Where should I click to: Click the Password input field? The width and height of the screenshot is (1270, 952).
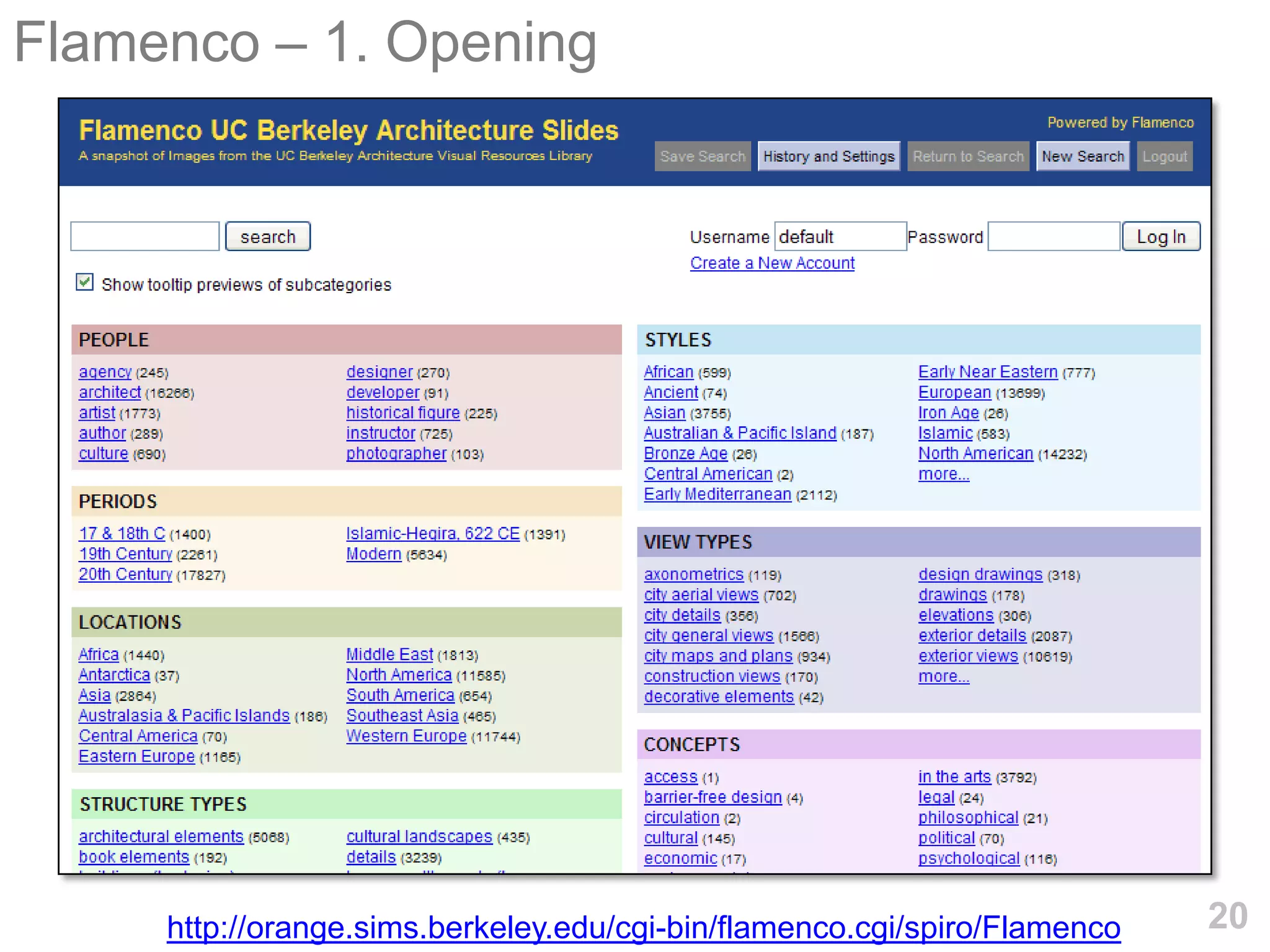(x=1054, y=237)
